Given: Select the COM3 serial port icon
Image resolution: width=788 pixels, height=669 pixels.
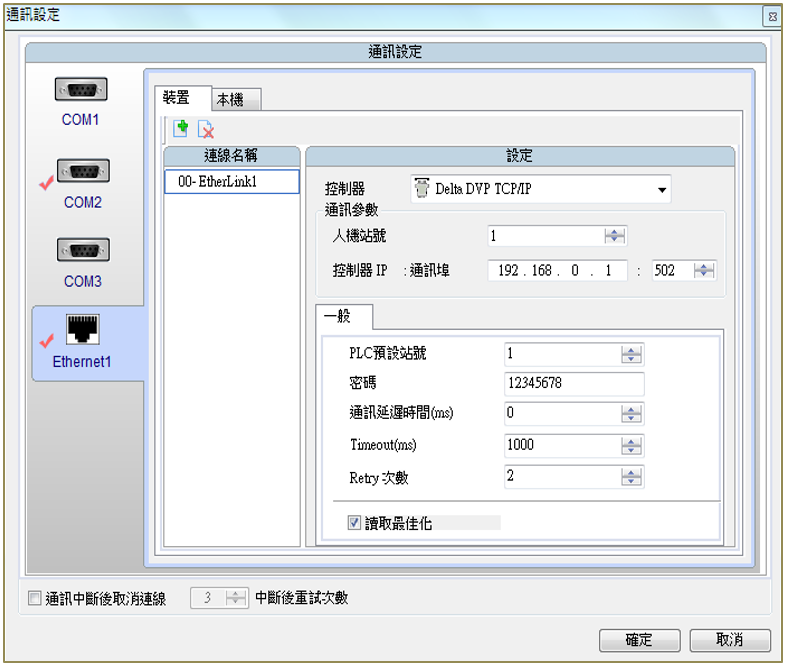Looking at the screenshot, I should [x=82, y=250].
